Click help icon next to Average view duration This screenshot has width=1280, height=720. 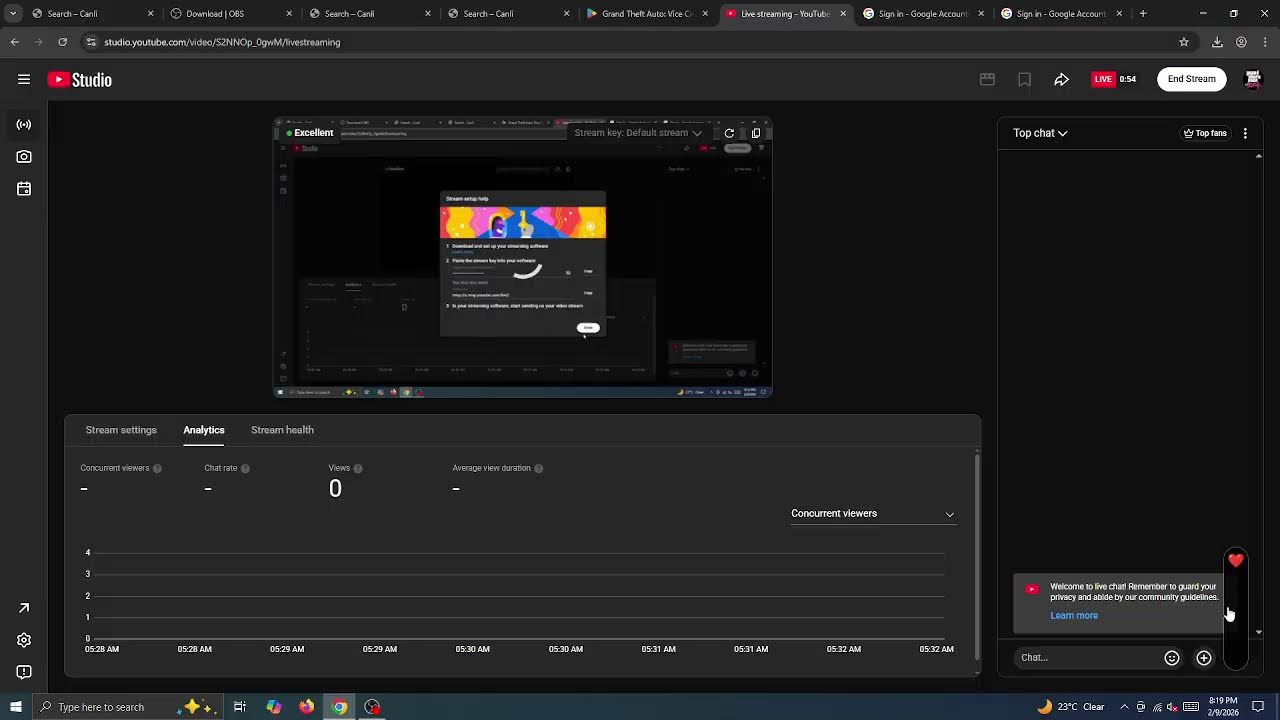pyautogui.click(x=538, y=468)
